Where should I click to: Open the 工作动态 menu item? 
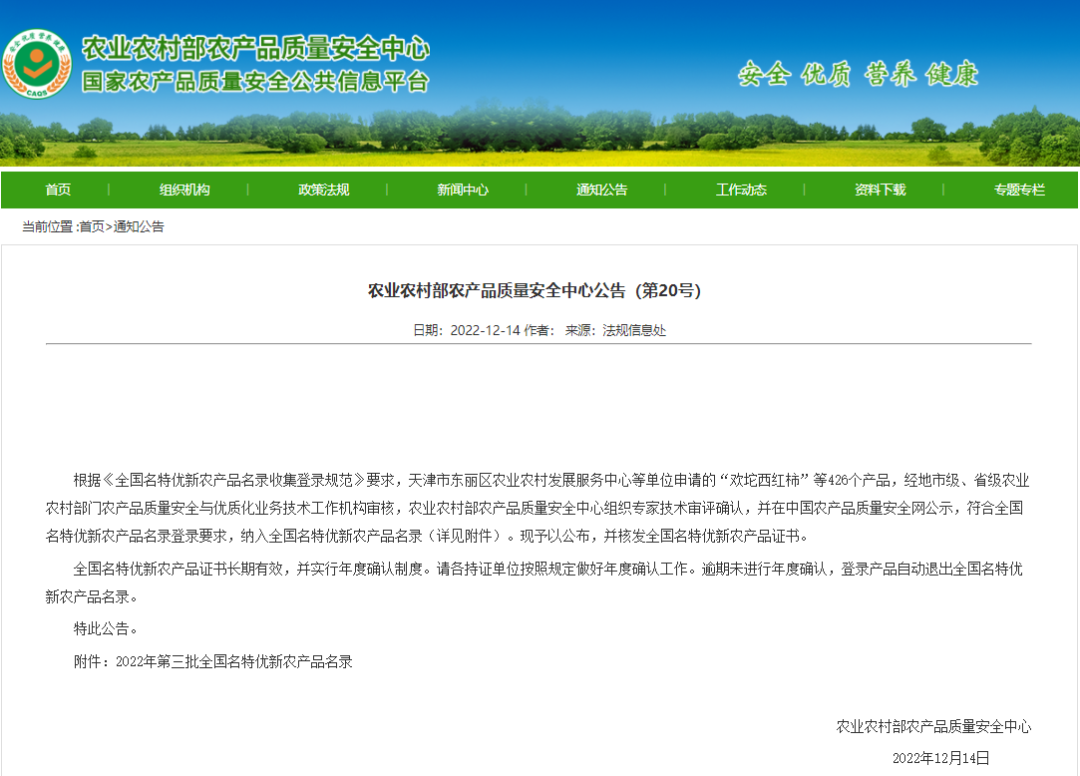click(x=741, y=190)
